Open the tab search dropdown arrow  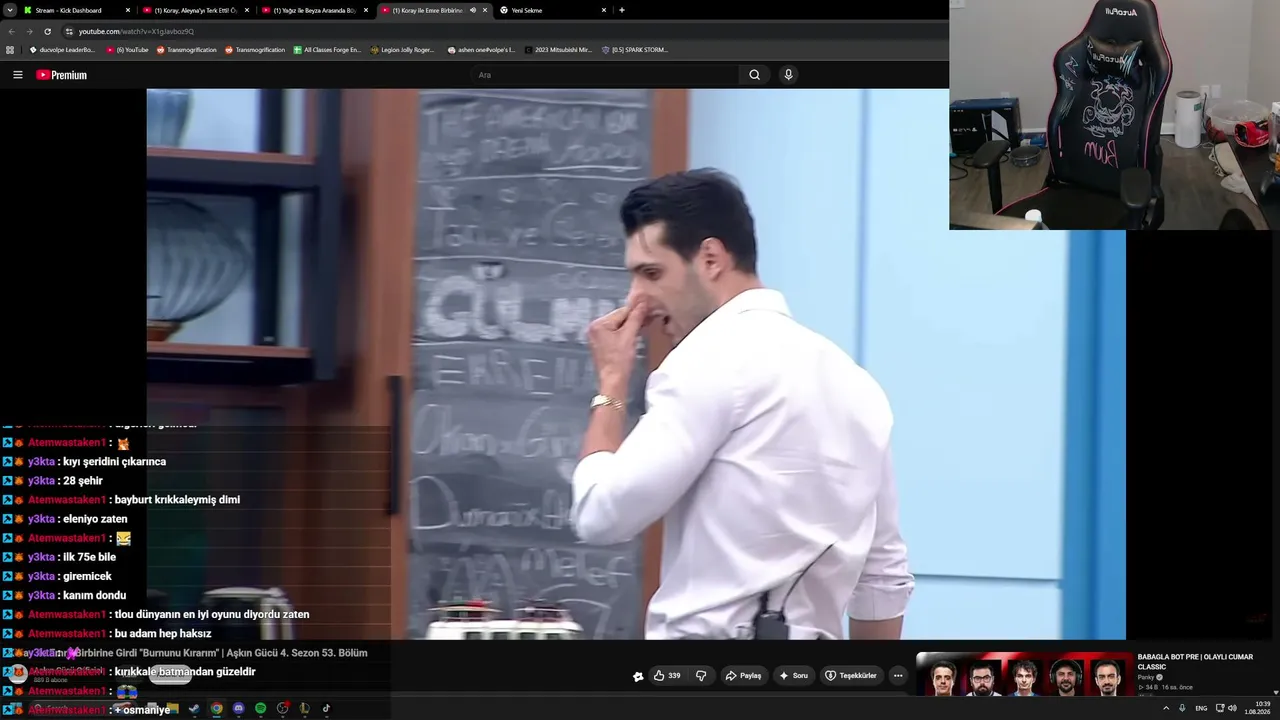coord(11,10)
